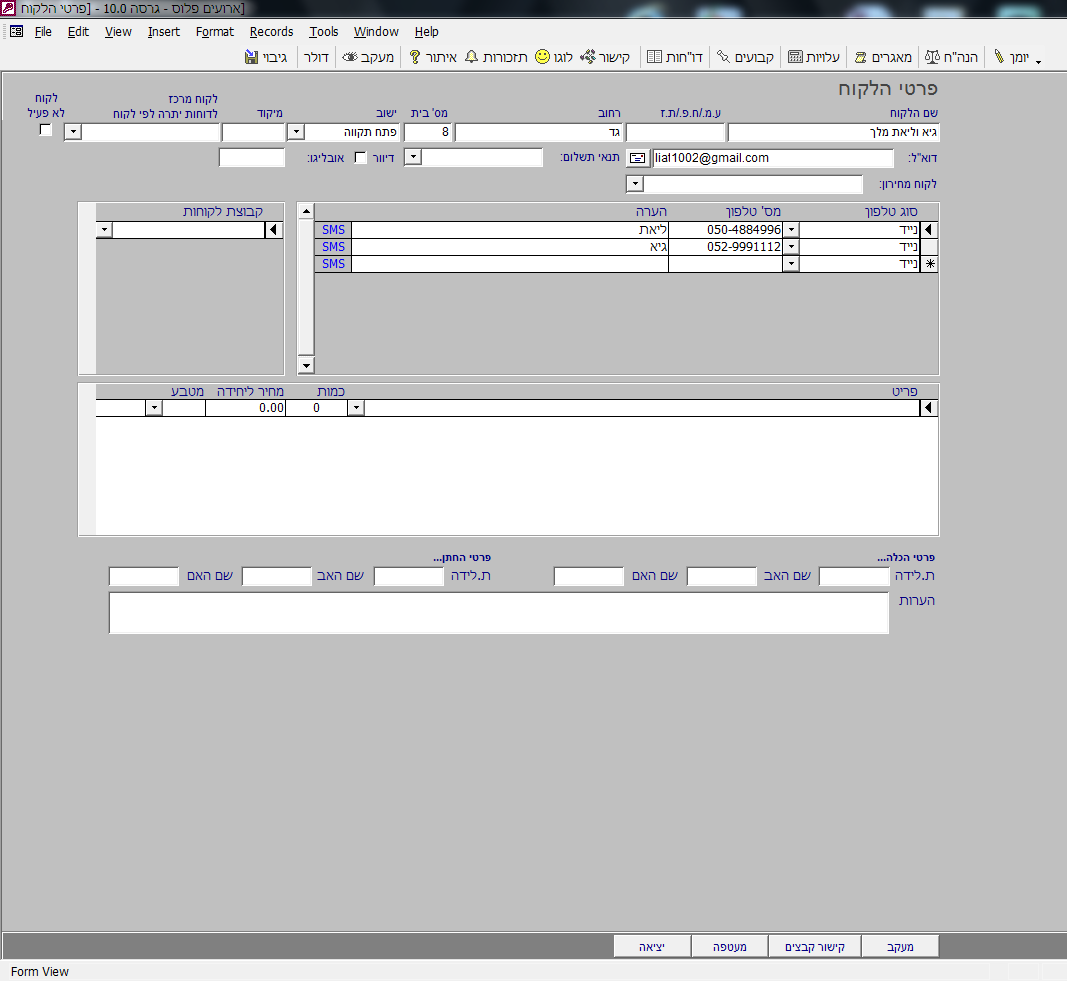This screenshot has height=981, width=1067.
Task: Click the מס' בית house number field
Action: tap(428, 132)
